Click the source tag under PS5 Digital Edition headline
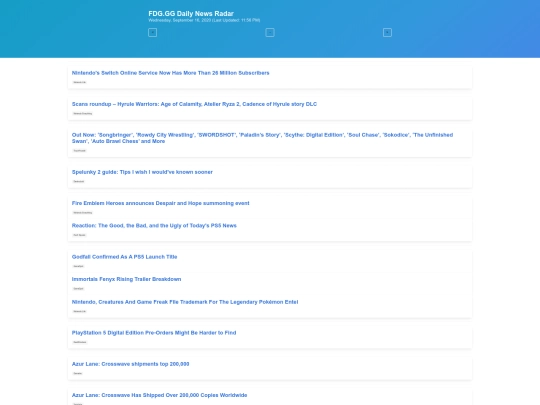 pyautogui.click(x=80, y=342)
